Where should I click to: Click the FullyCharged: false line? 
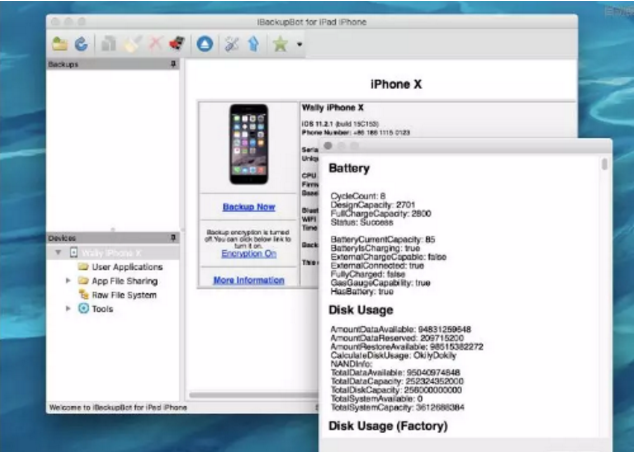pos(368,274)
